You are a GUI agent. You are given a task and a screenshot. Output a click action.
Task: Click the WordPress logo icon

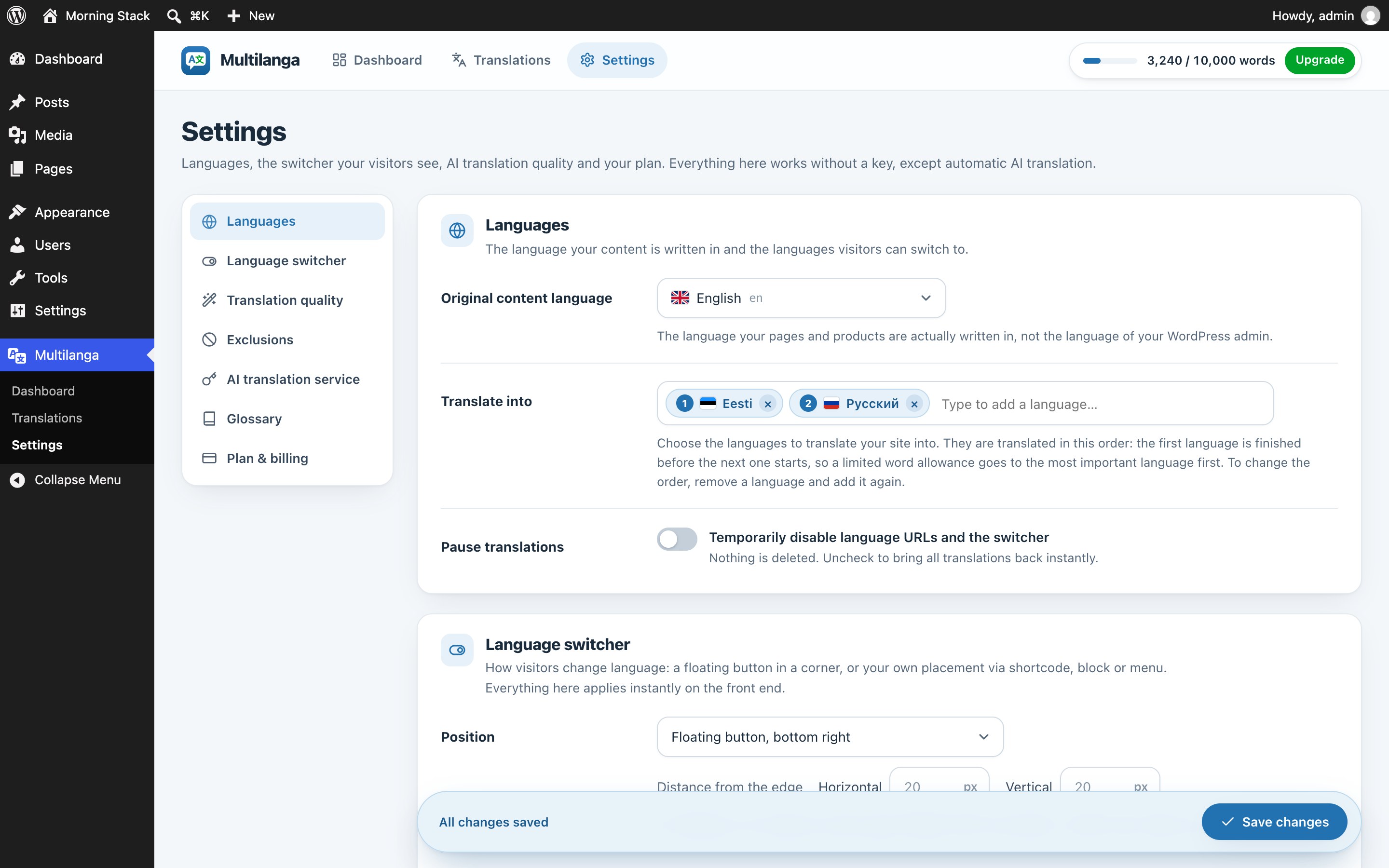tap(17, 15)
